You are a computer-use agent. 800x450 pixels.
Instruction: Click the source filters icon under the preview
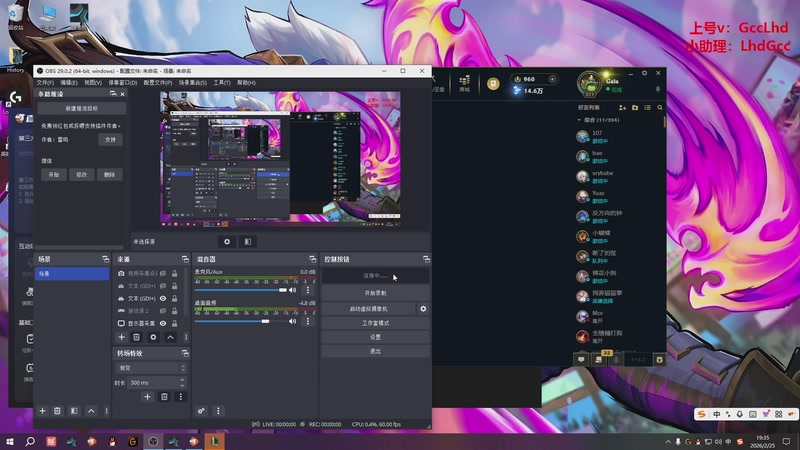(x=247, y=241)
